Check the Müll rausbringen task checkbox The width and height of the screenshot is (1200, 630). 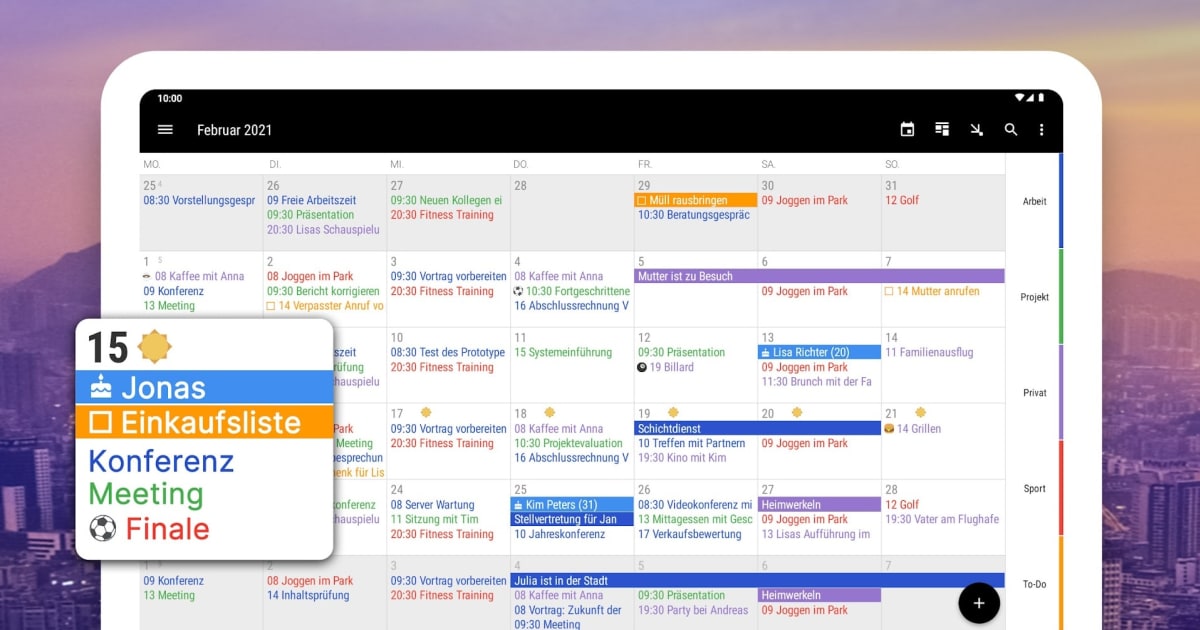(x=641, y=200)
